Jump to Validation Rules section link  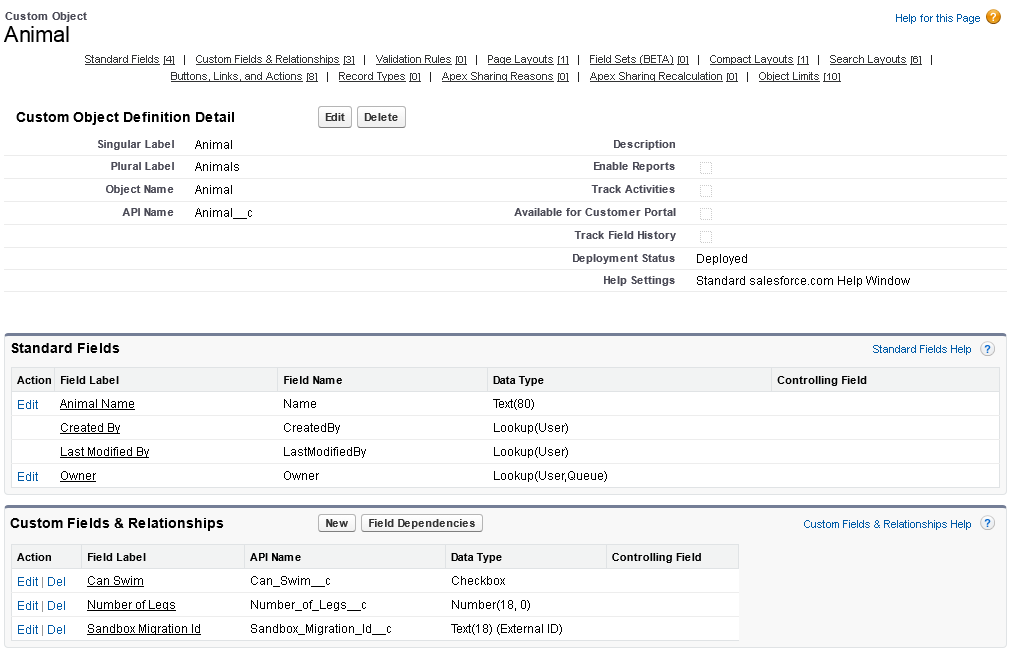413,60
